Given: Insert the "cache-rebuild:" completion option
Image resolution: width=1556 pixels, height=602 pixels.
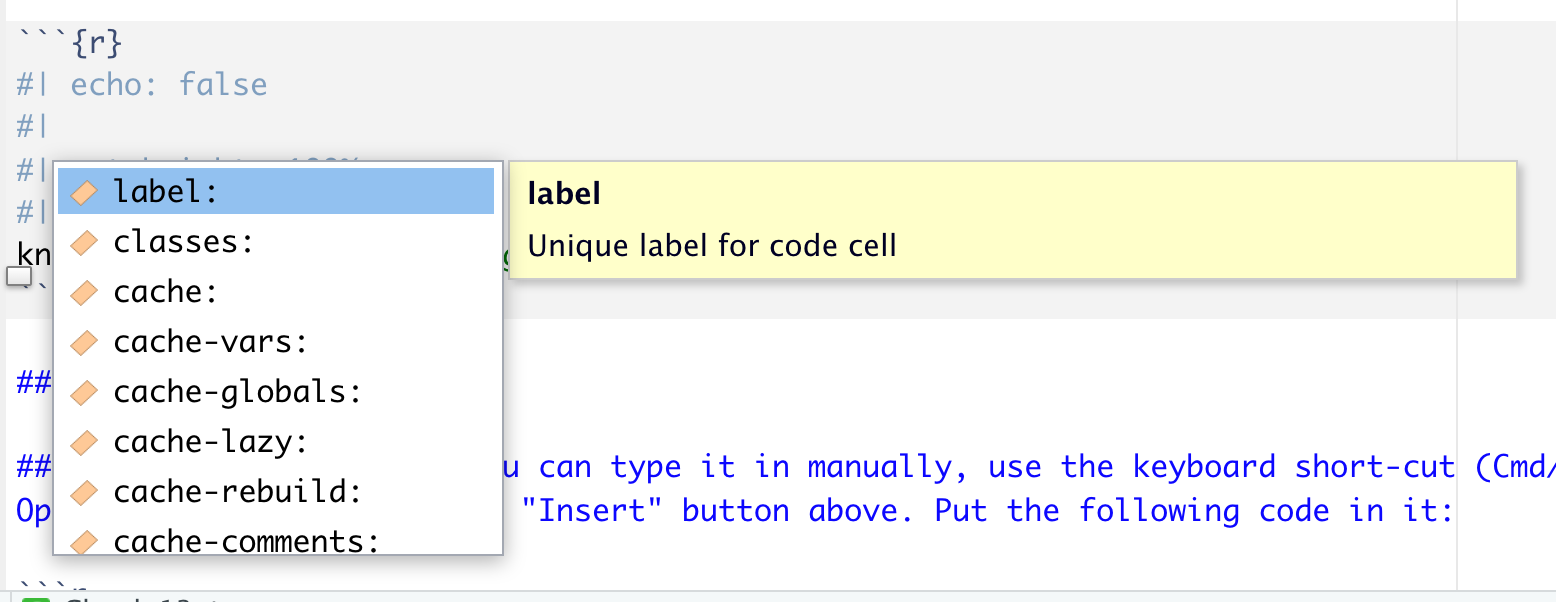Looking at the screenshot, I should coord(237,492).
